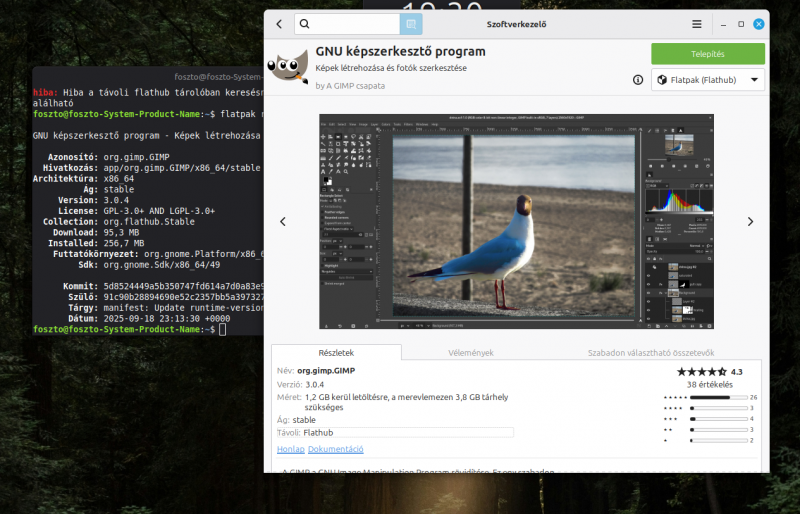The height and width of the screenshot is (514, 800).
Task: Toggle the blue button beside the search field
Action: click(x=411, y=24)
